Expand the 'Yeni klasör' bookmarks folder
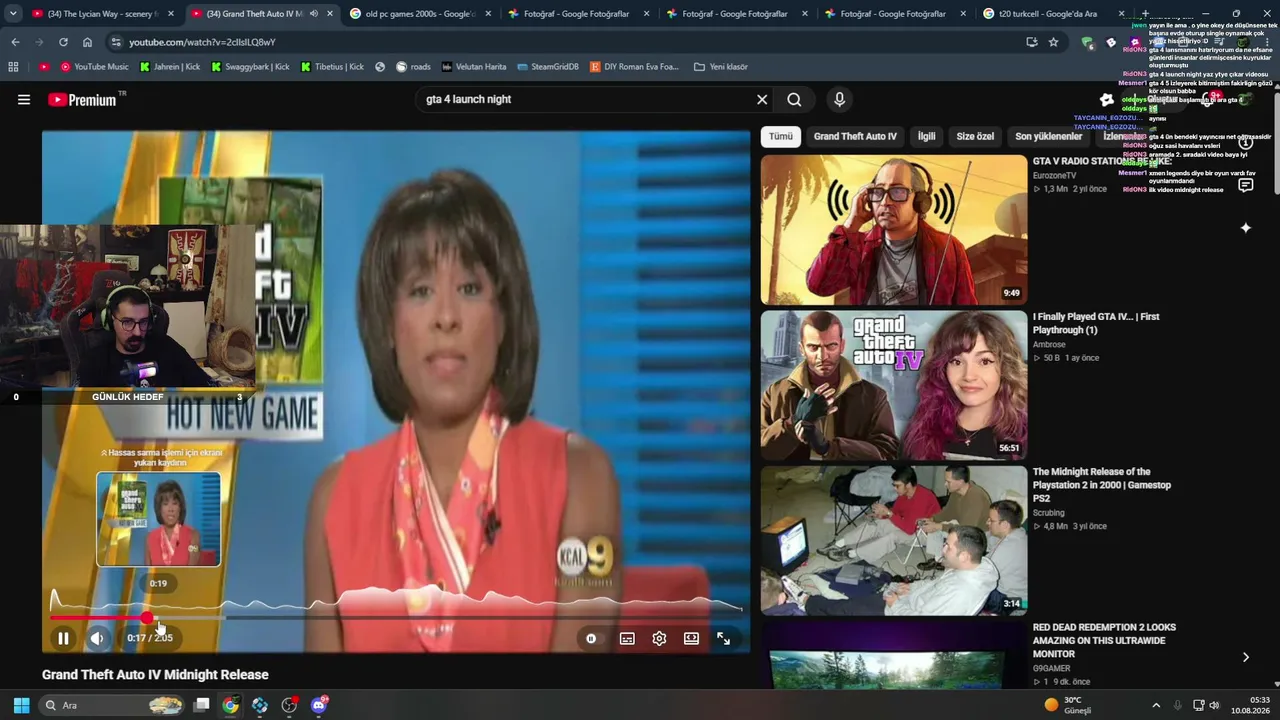This screenshot has height=720, width=1280. coord(720,67)
